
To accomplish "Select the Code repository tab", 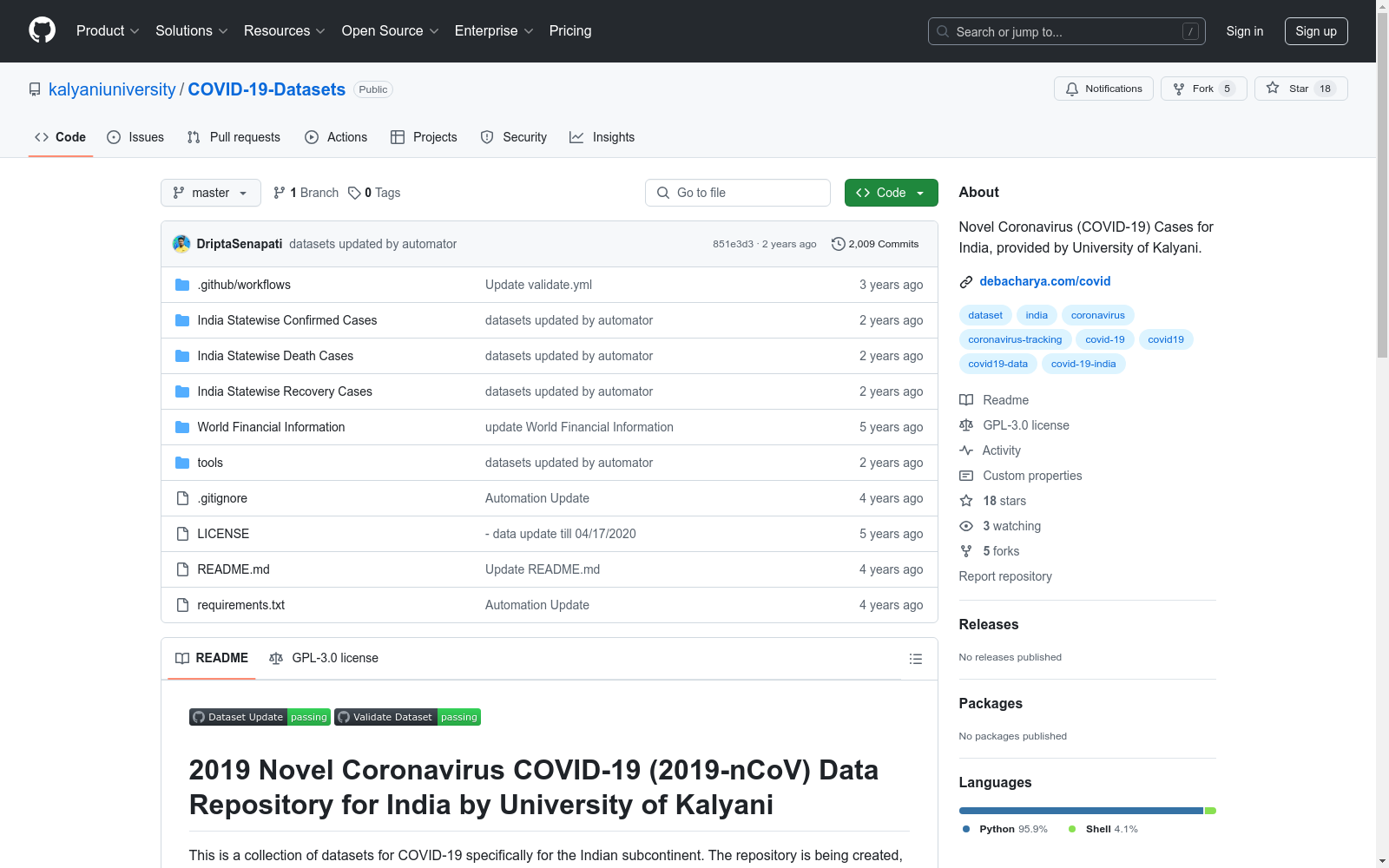I will 61,137.
